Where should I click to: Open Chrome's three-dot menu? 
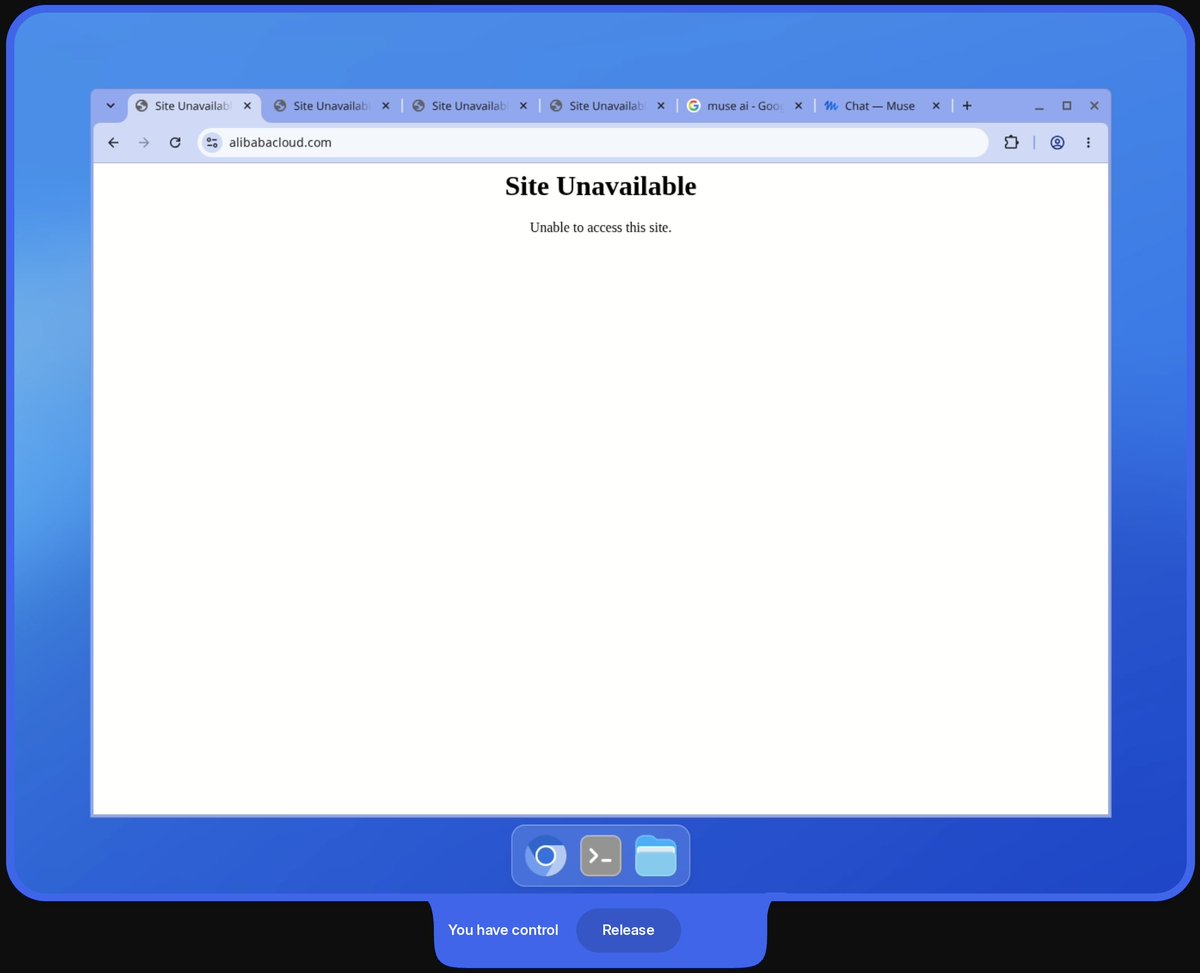pyautogui.click(x=1088, y=143)
